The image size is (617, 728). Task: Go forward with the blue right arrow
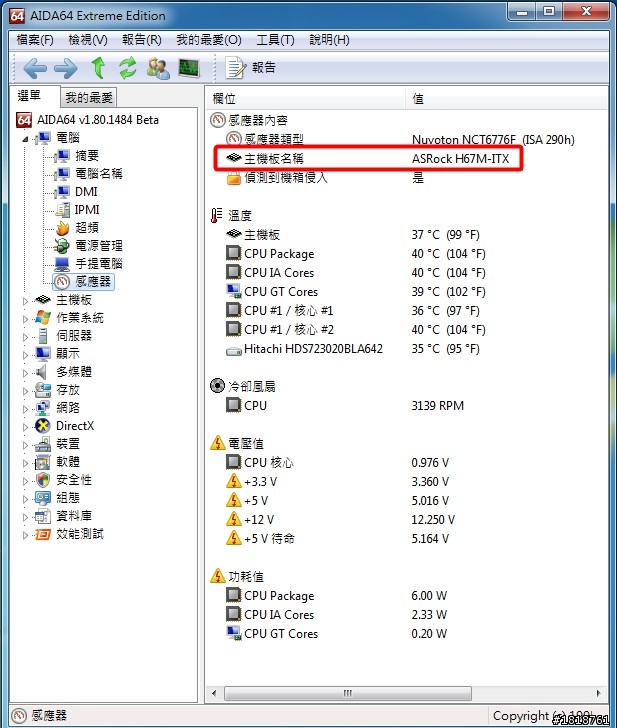point(65,69)
